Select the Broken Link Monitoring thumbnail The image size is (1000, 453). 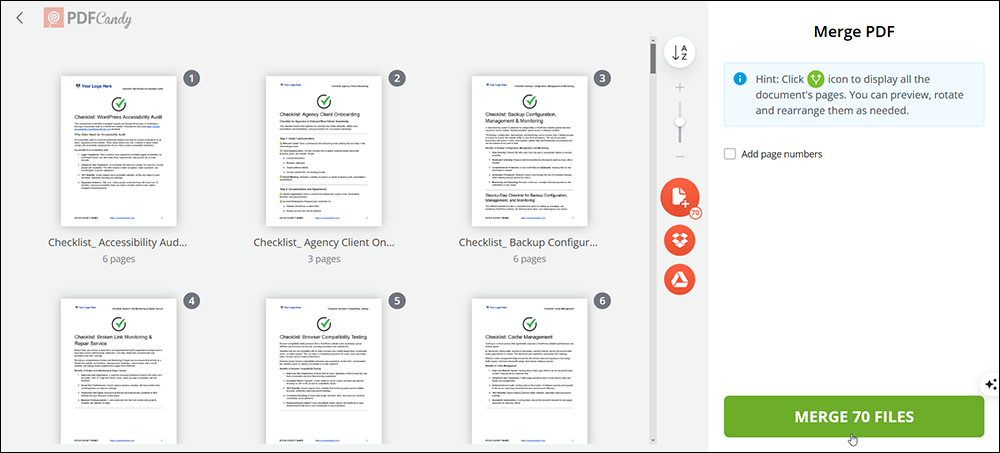click(x=119, y=371)
